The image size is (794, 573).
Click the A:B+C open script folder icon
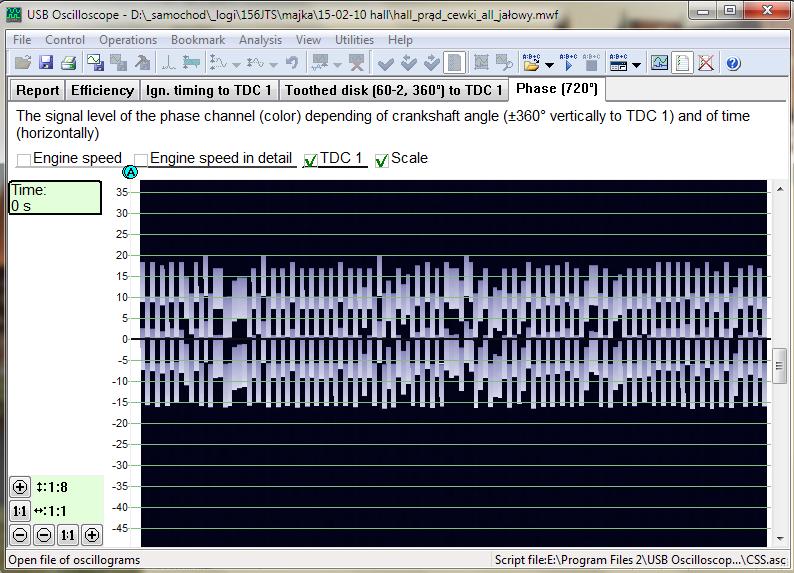click(x=531, y=63)
